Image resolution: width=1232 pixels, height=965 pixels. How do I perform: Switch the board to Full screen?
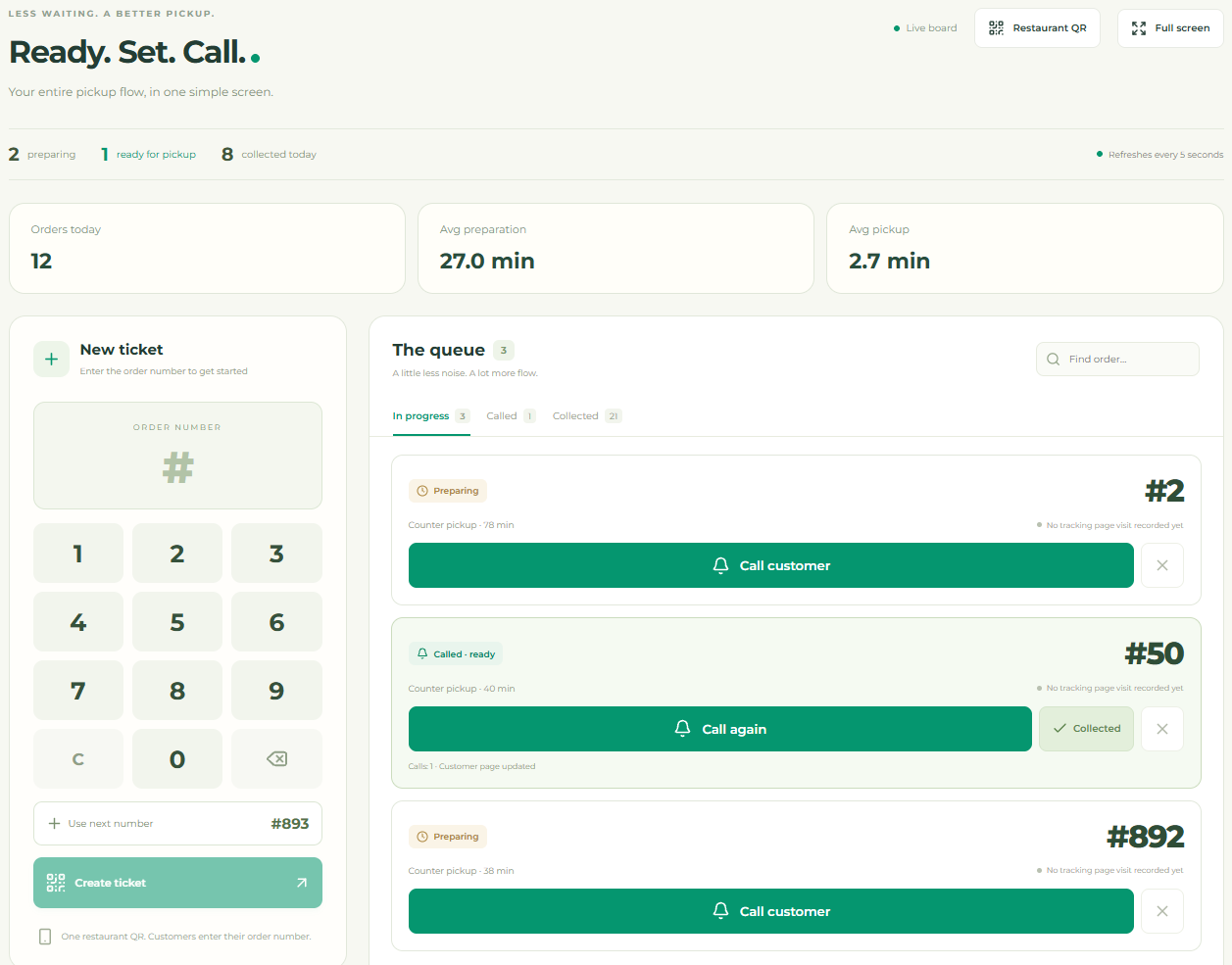point(1170,28)
